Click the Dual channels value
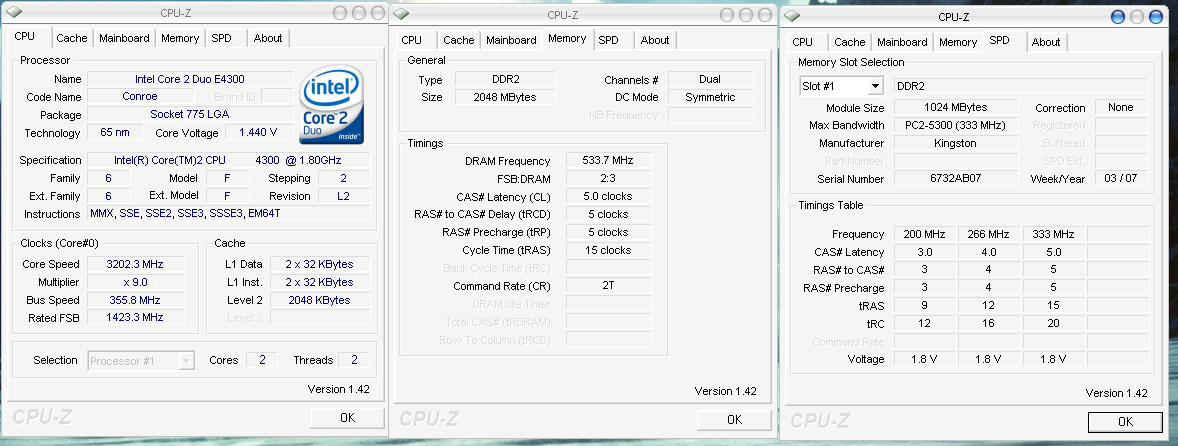Viewport: 1178px width, 446px height. coord(710,80)
